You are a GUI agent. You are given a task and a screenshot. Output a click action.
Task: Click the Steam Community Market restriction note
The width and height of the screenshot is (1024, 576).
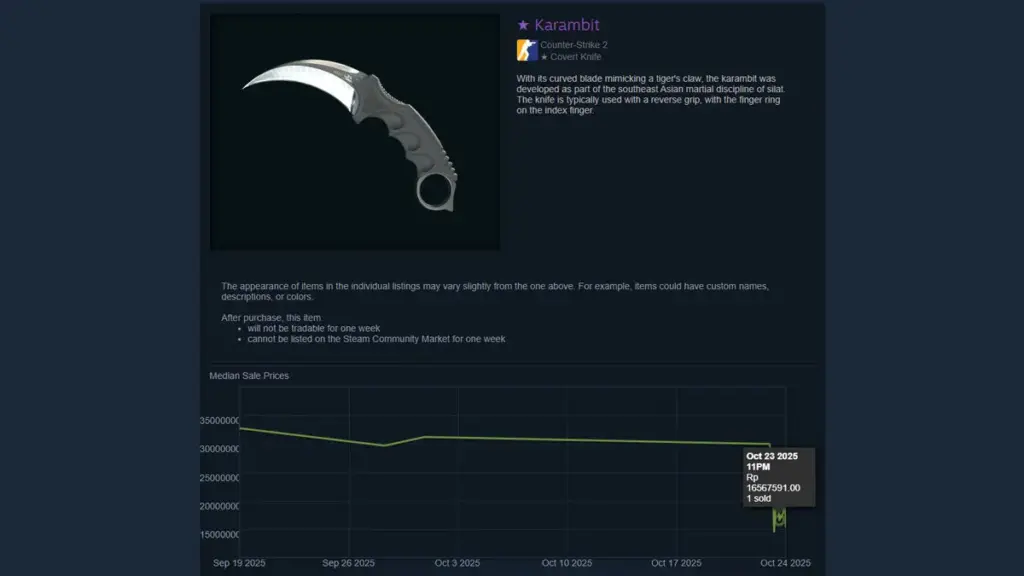point(376,339)
